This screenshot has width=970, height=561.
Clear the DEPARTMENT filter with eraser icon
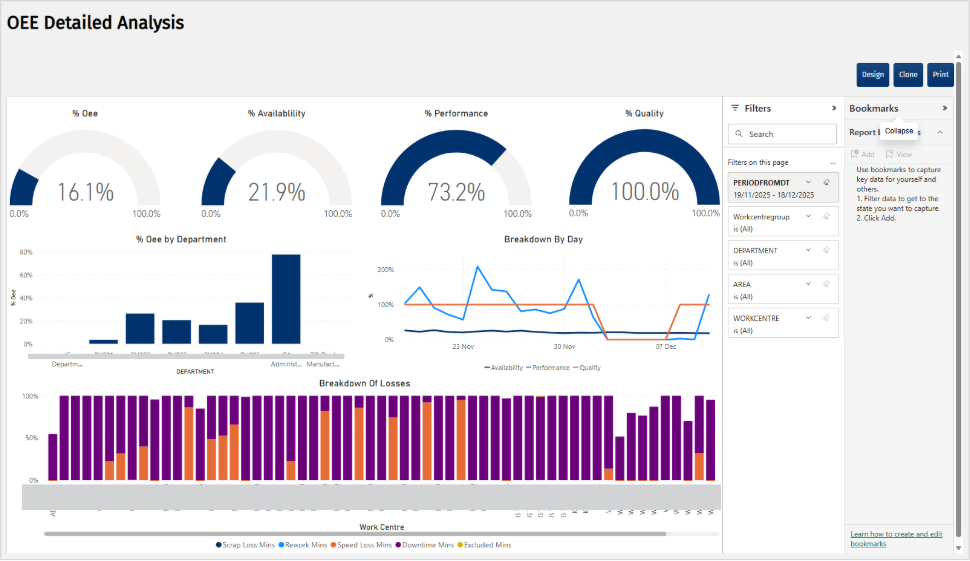(x=826, y=250)
